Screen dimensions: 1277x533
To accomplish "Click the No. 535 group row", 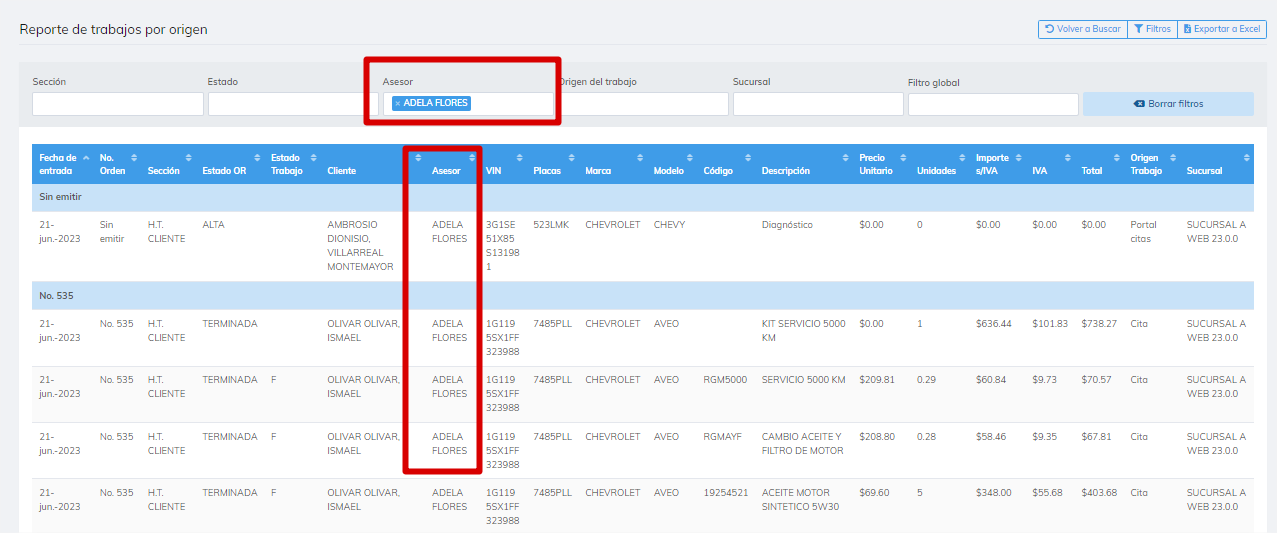I will pos(643,296).
